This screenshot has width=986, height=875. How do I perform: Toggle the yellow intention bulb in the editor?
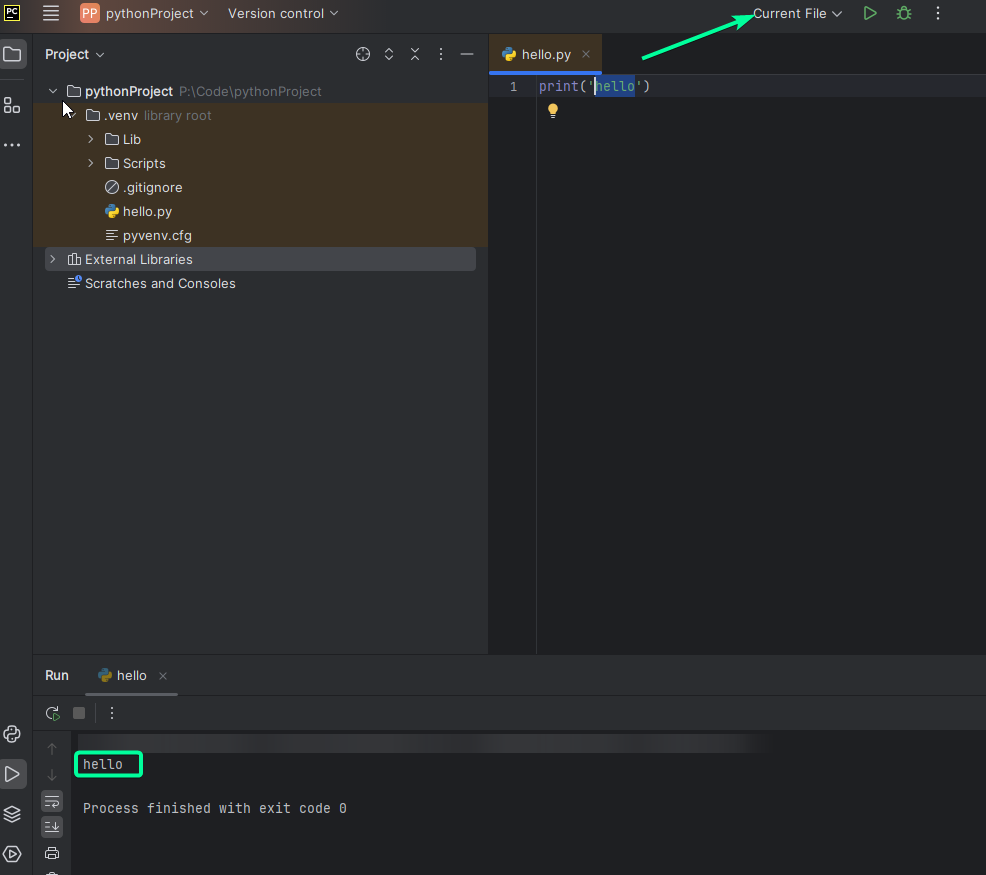(x=553, y=110)
